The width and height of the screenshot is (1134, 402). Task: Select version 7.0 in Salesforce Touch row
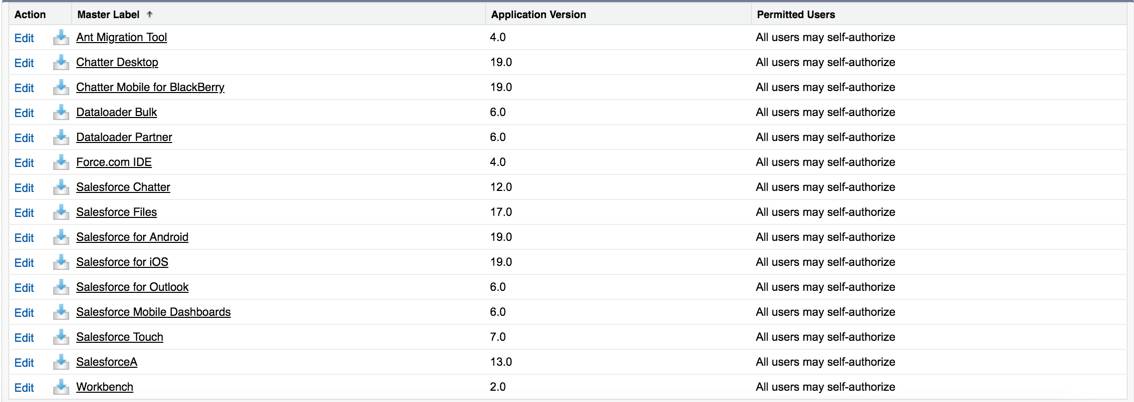point(498,337)
